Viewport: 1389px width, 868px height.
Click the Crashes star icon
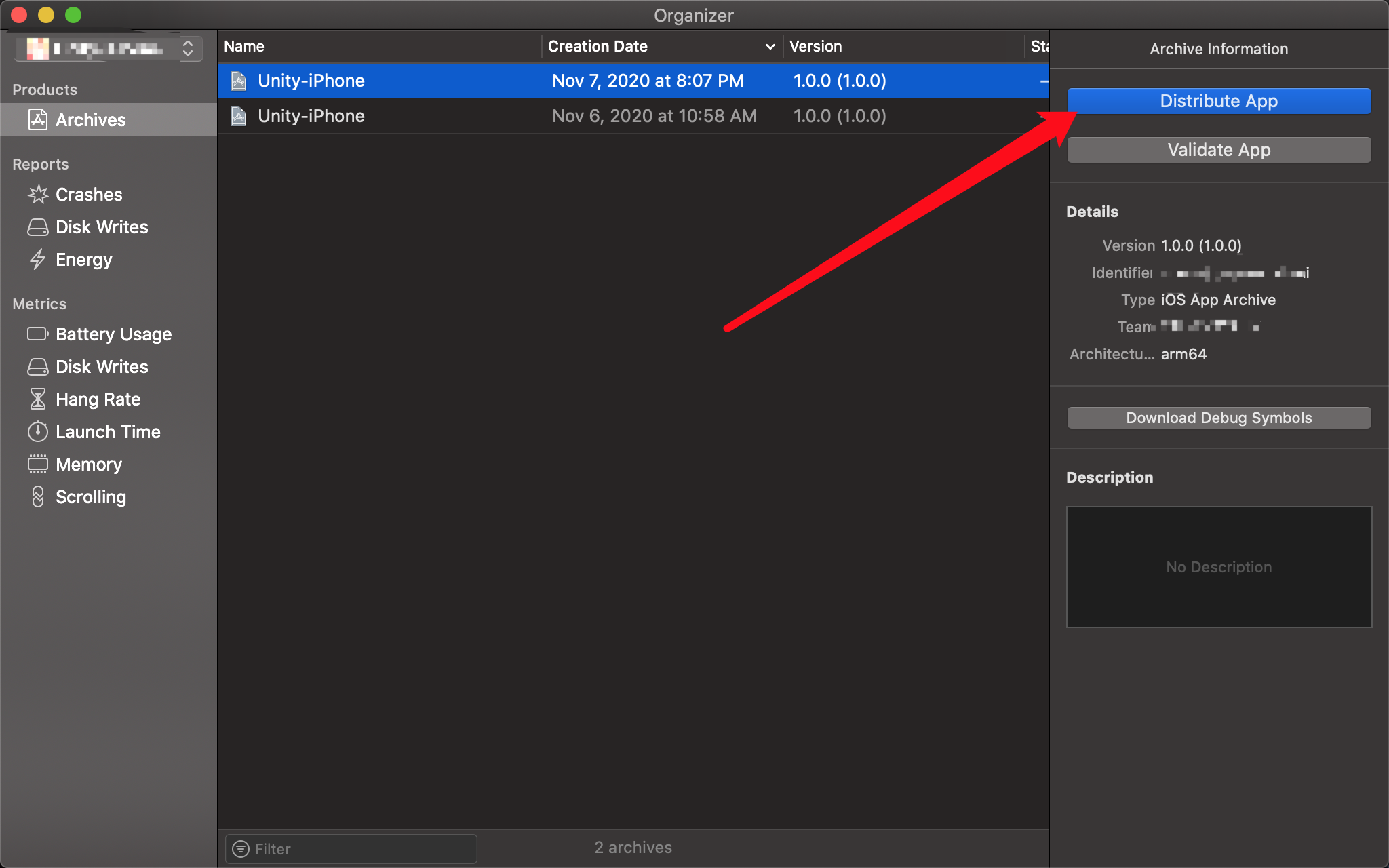point(38,195)
